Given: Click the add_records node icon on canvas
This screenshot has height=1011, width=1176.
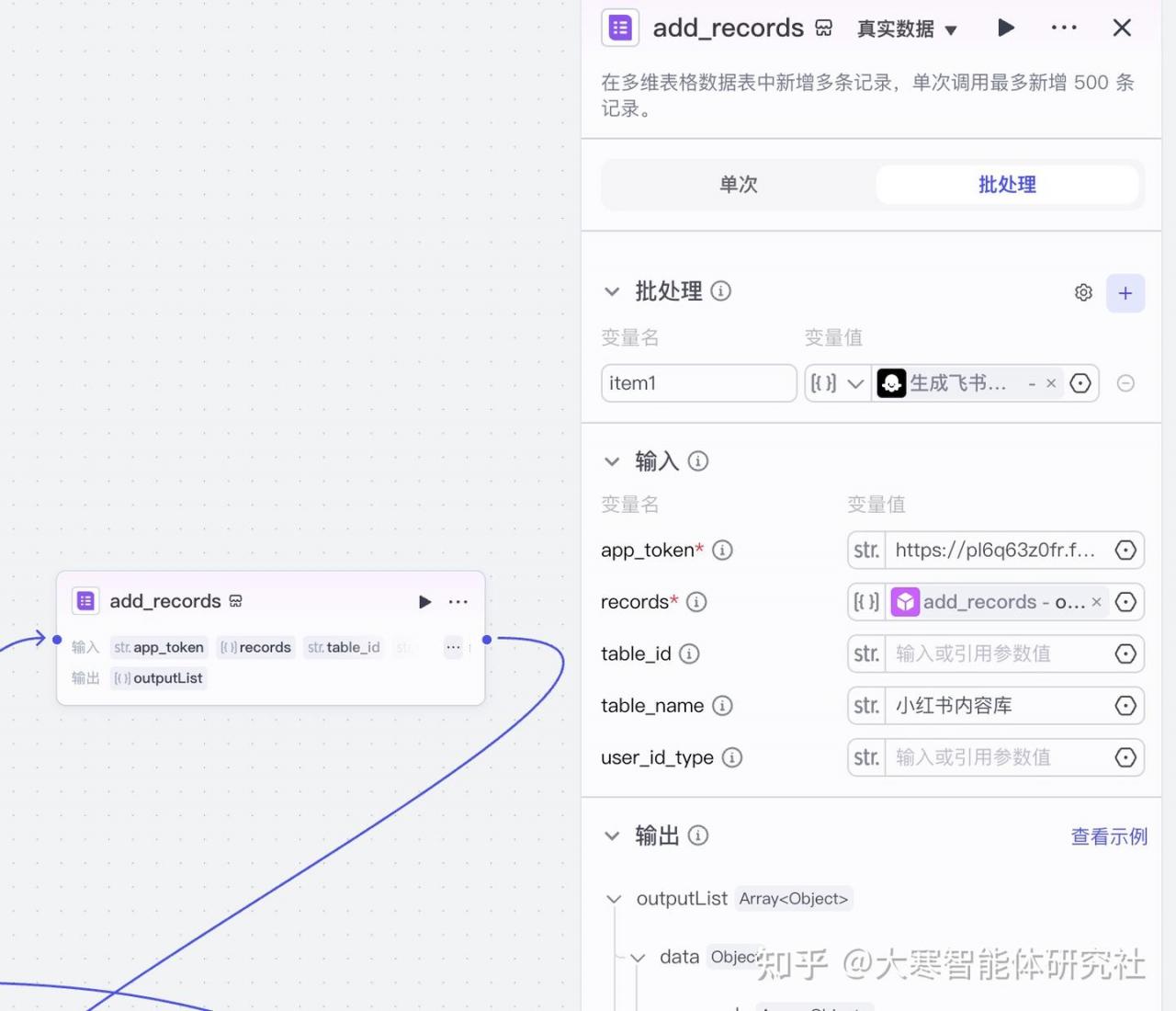Looking at the screenshot, I should [x=85, y=601].
